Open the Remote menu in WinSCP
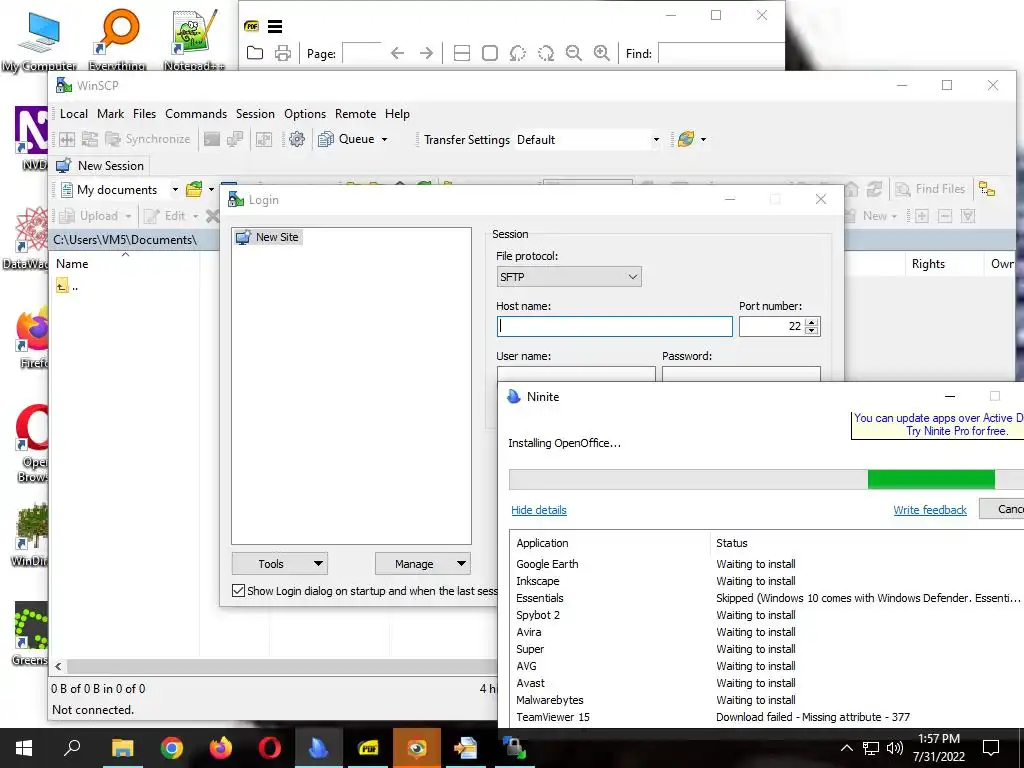Image resolution: width=1024 pixels, height=768 pixels. pyautogui.click(x=355, y=114)
